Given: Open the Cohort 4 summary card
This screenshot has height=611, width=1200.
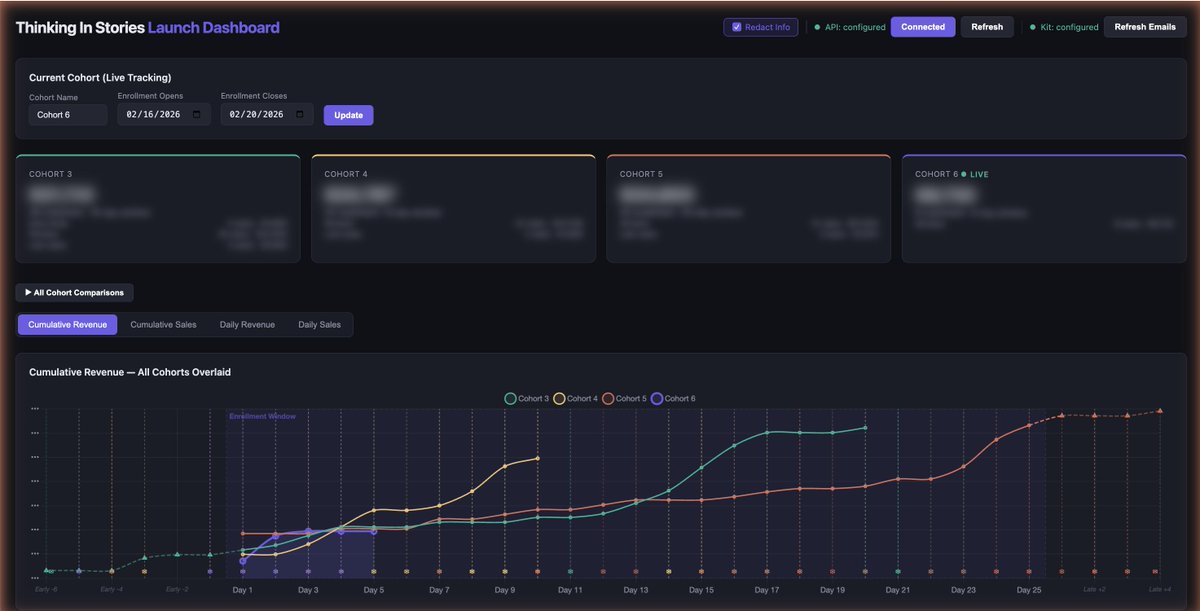Looking at the screenshot, I should [x=453, y=209].
